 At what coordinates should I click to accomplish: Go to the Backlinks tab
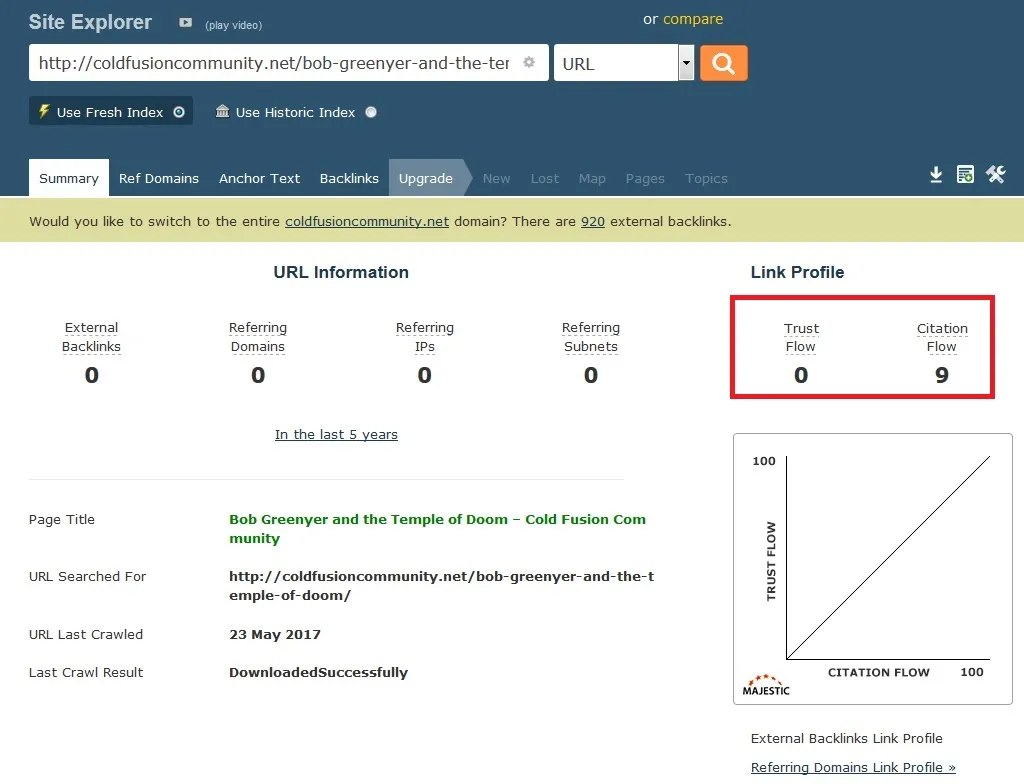click(349, 178)
